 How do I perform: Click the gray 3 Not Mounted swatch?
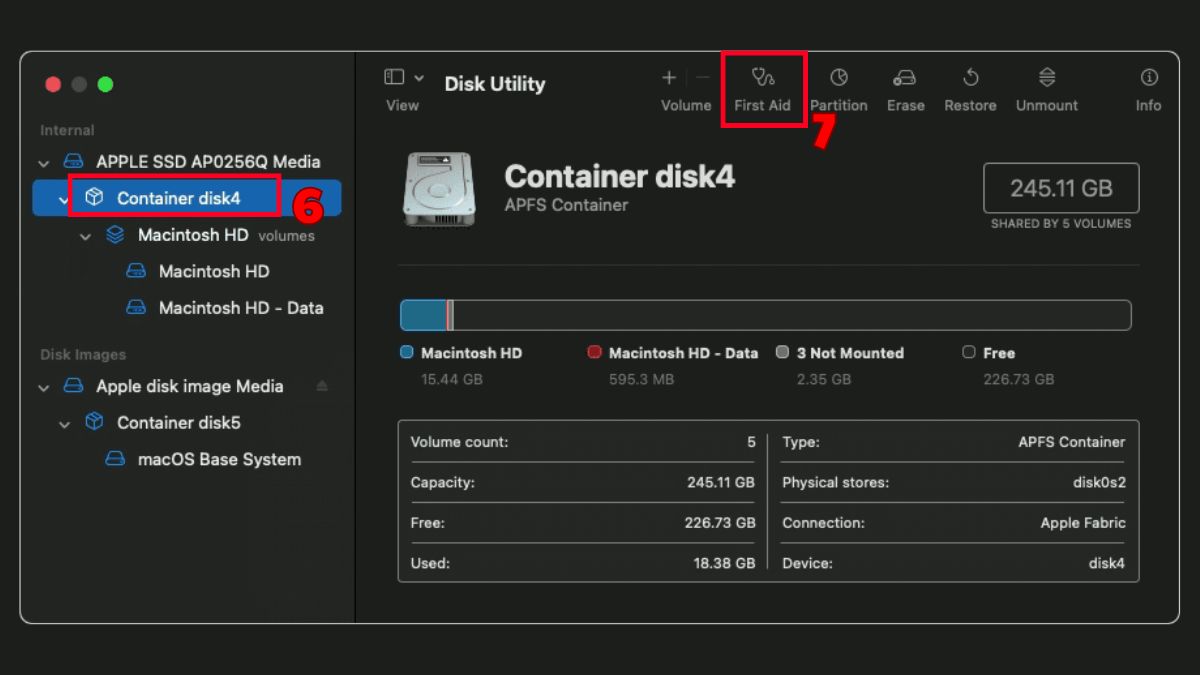(x=782, y=352)
